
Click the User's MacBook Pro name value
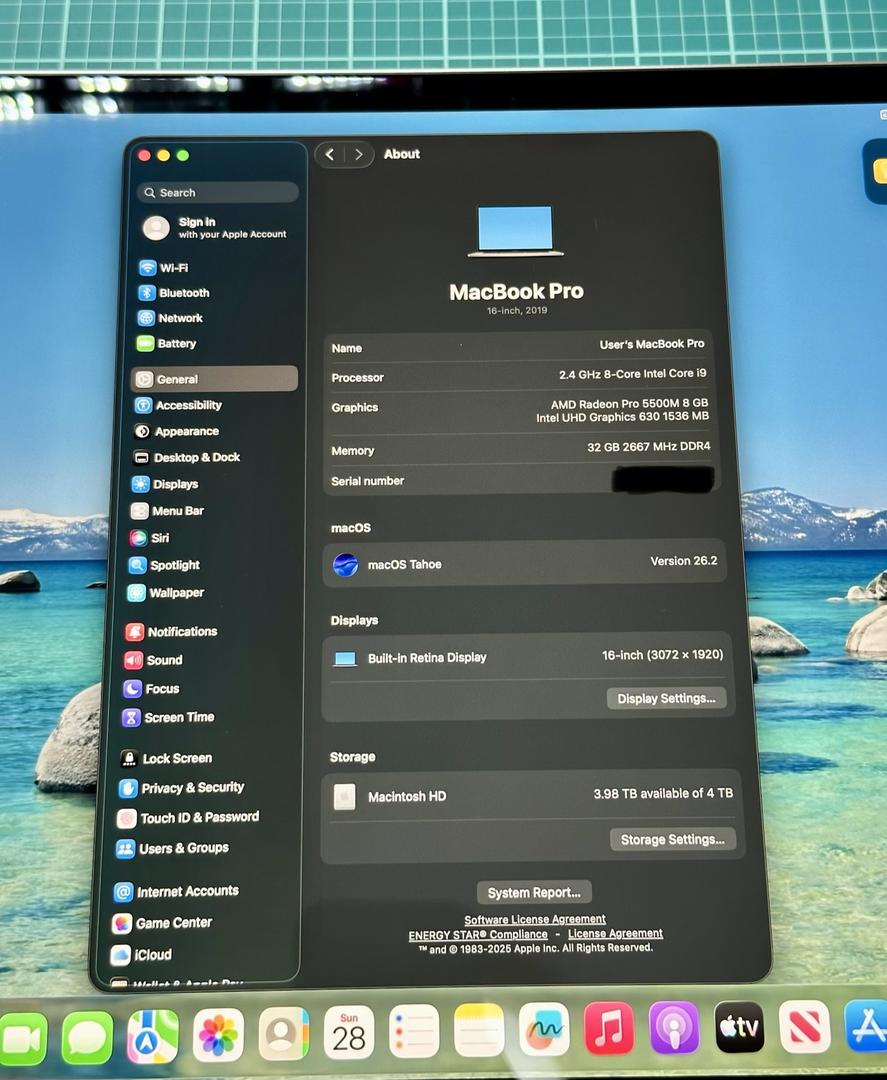pos(651,344)
